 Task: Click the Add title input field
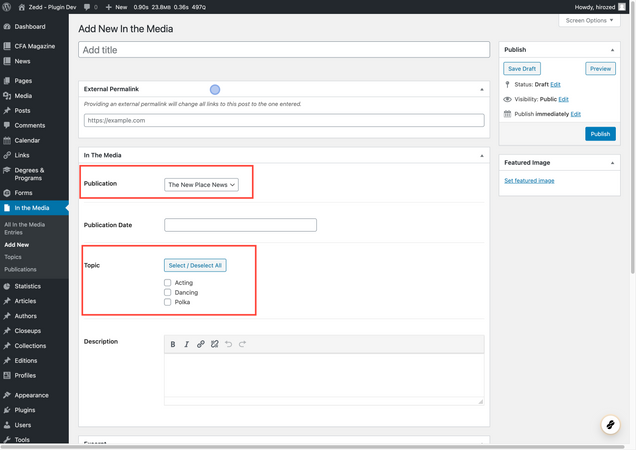(x=284, y=50)
